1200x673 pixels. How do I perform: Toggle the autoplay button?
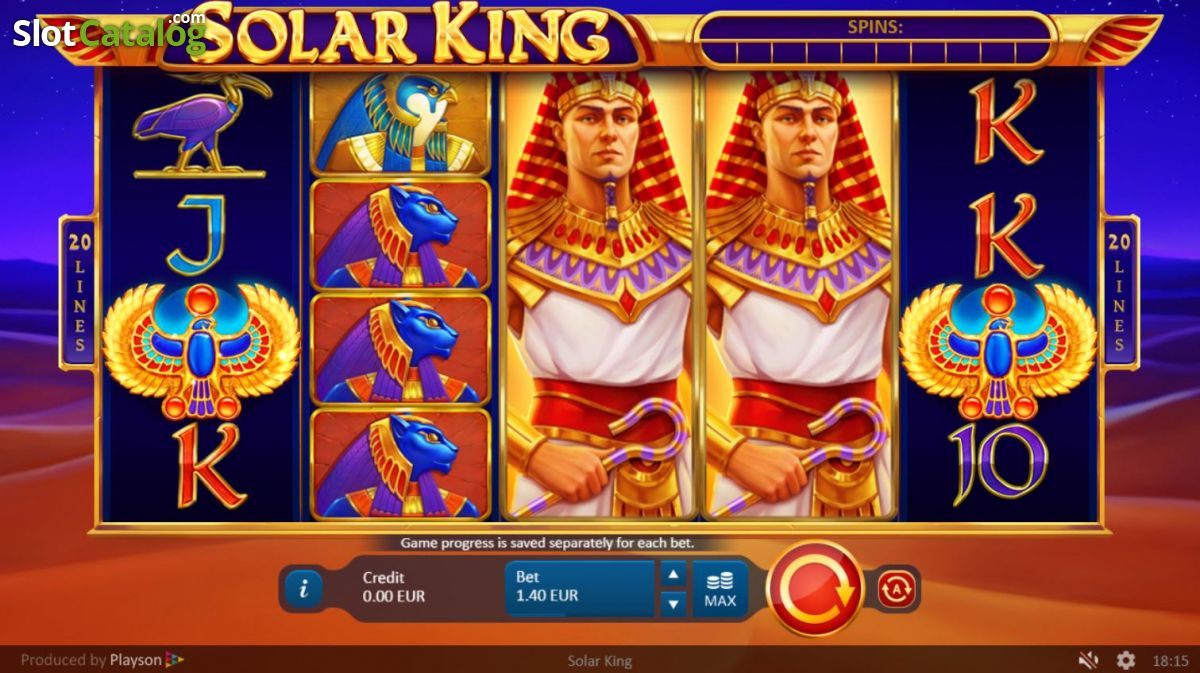[896, 589]
